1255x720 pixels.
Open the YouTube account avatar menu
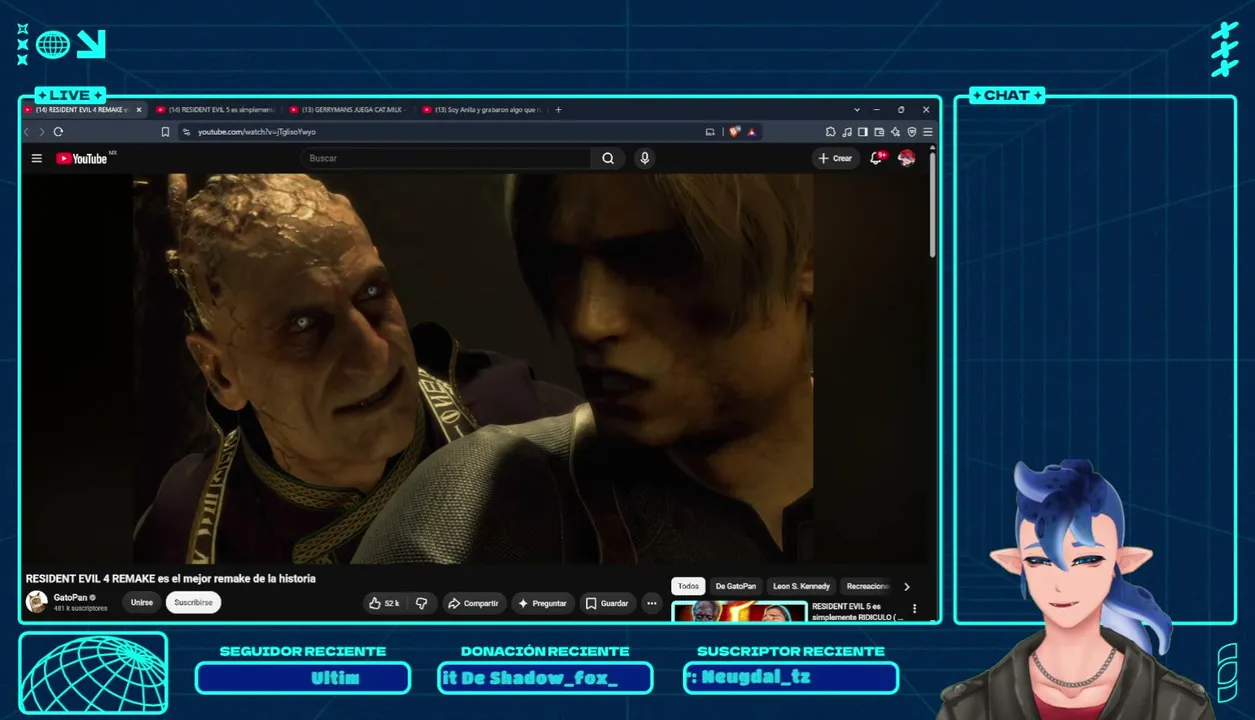pyautogui.click(x=906, y=158)
